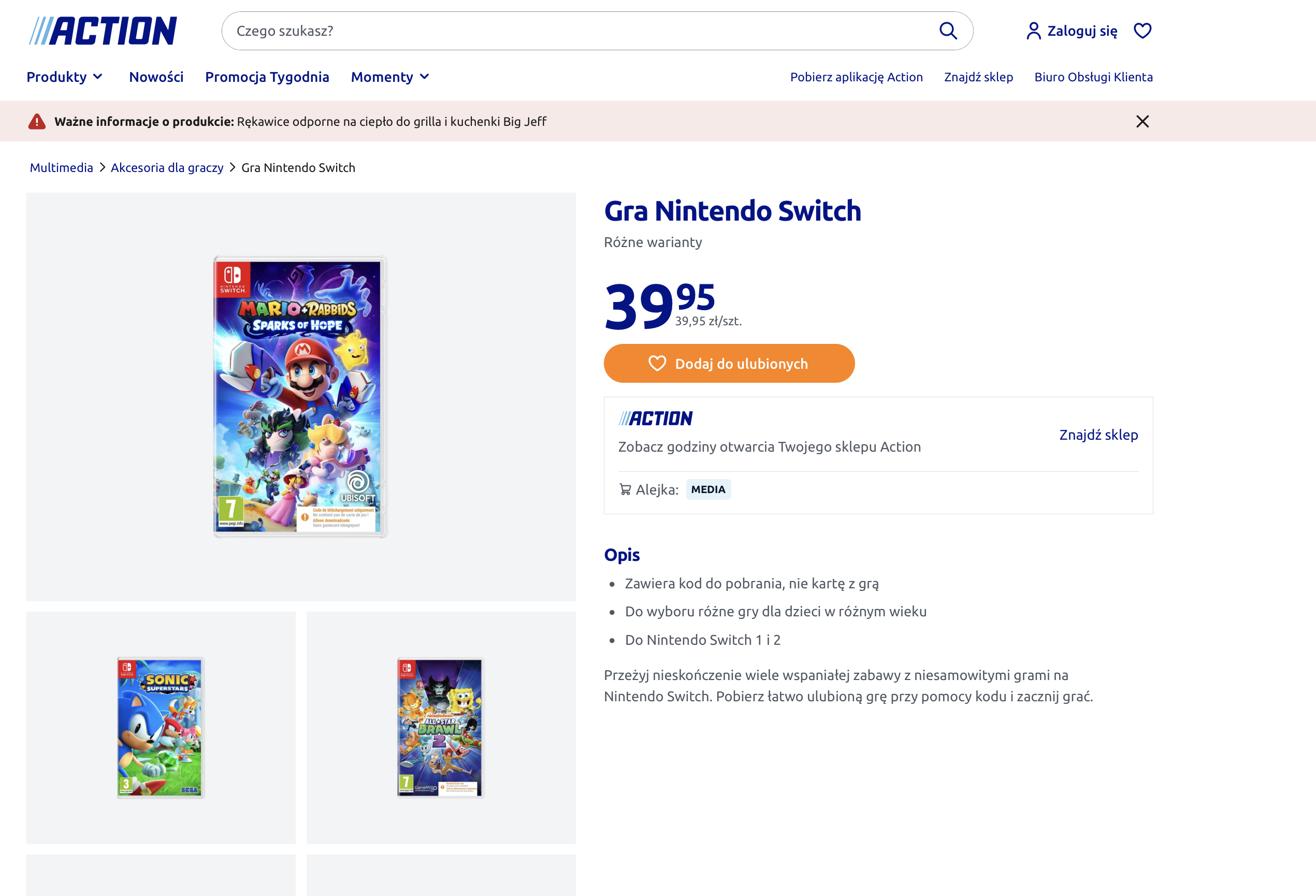Image resolution: width=1316 pixels, height=896 pixels.
Task: Click the search magnifier icon
Action: (948, 31)
